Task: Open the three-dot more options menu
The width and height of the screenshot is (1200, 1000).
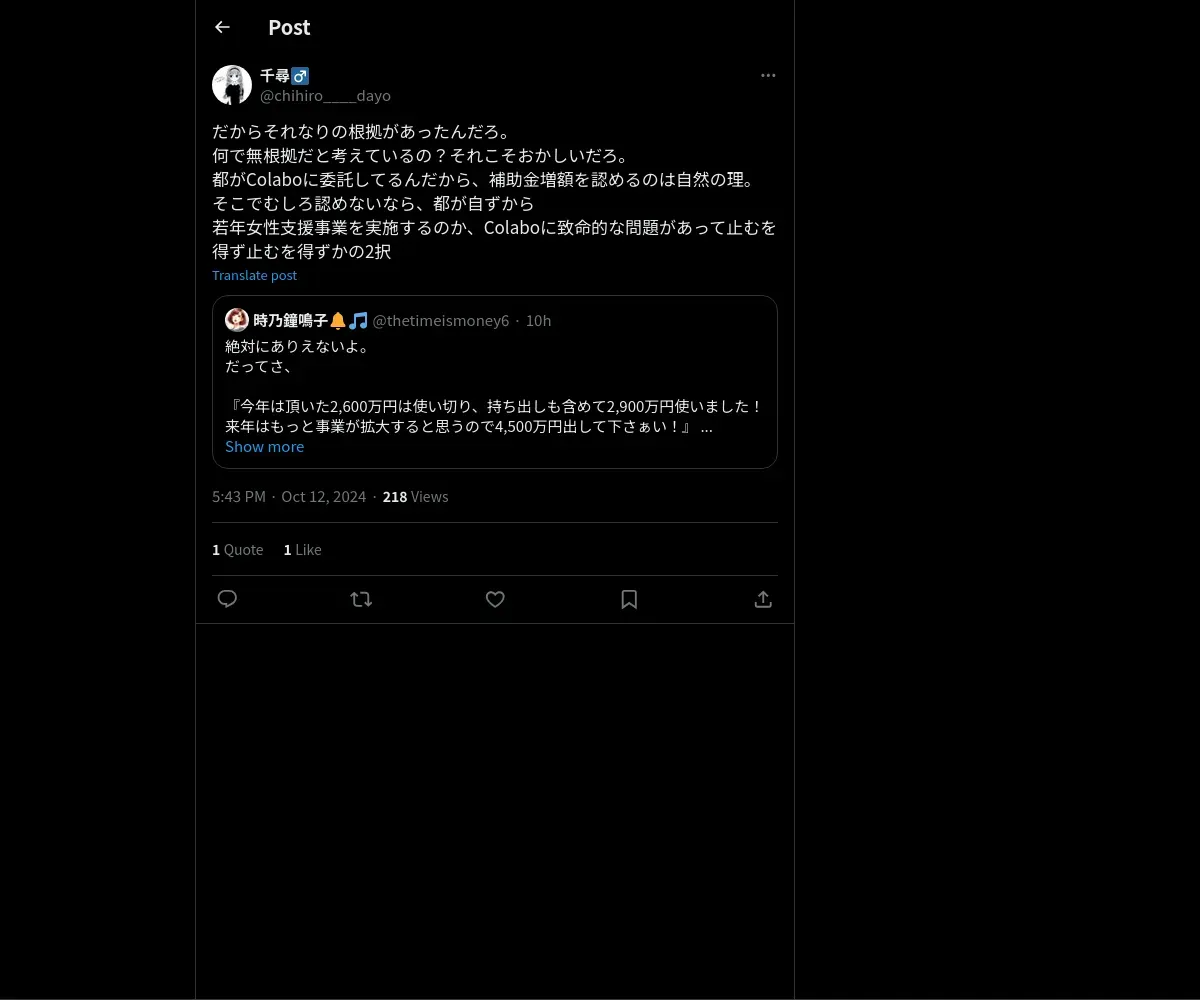Action: (x=768, y=75)
